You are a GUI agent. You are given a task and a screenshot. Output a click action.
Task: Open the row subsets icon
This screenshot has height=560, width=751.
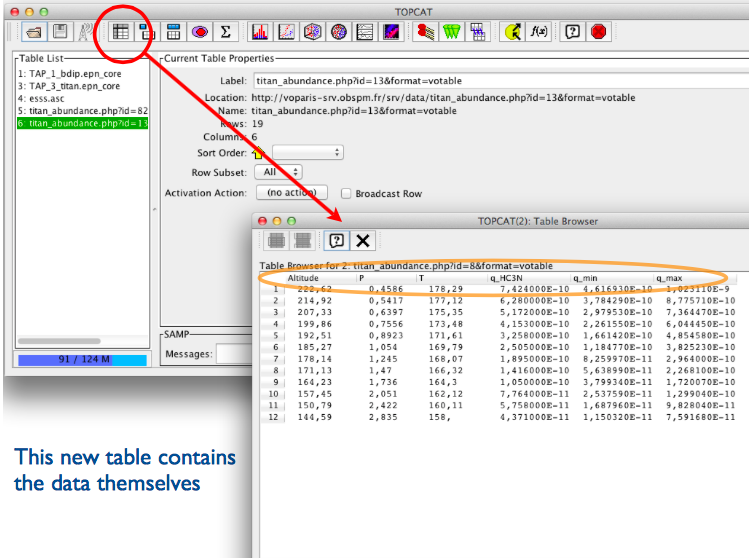pos(200,32)
